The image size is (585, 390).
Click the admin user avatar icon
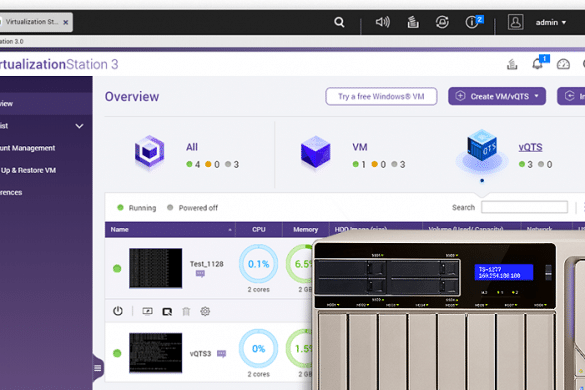[x=515, y=22]
